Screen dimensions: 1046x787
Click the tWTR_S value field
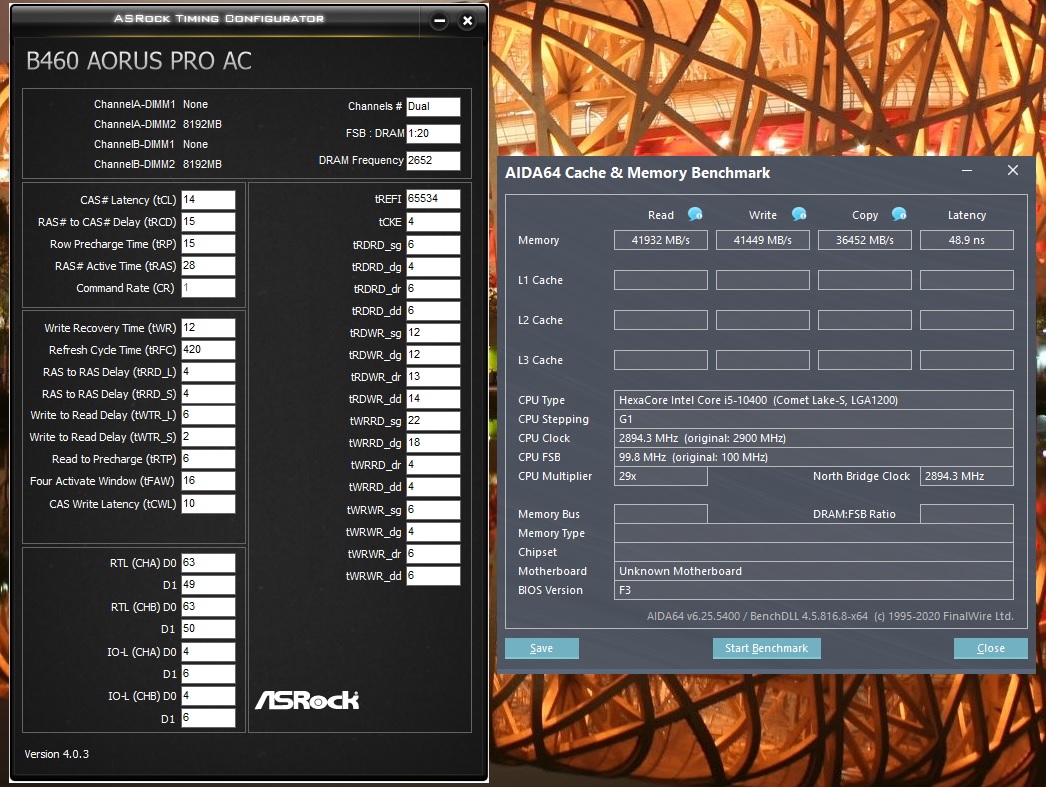click(208, 438)
